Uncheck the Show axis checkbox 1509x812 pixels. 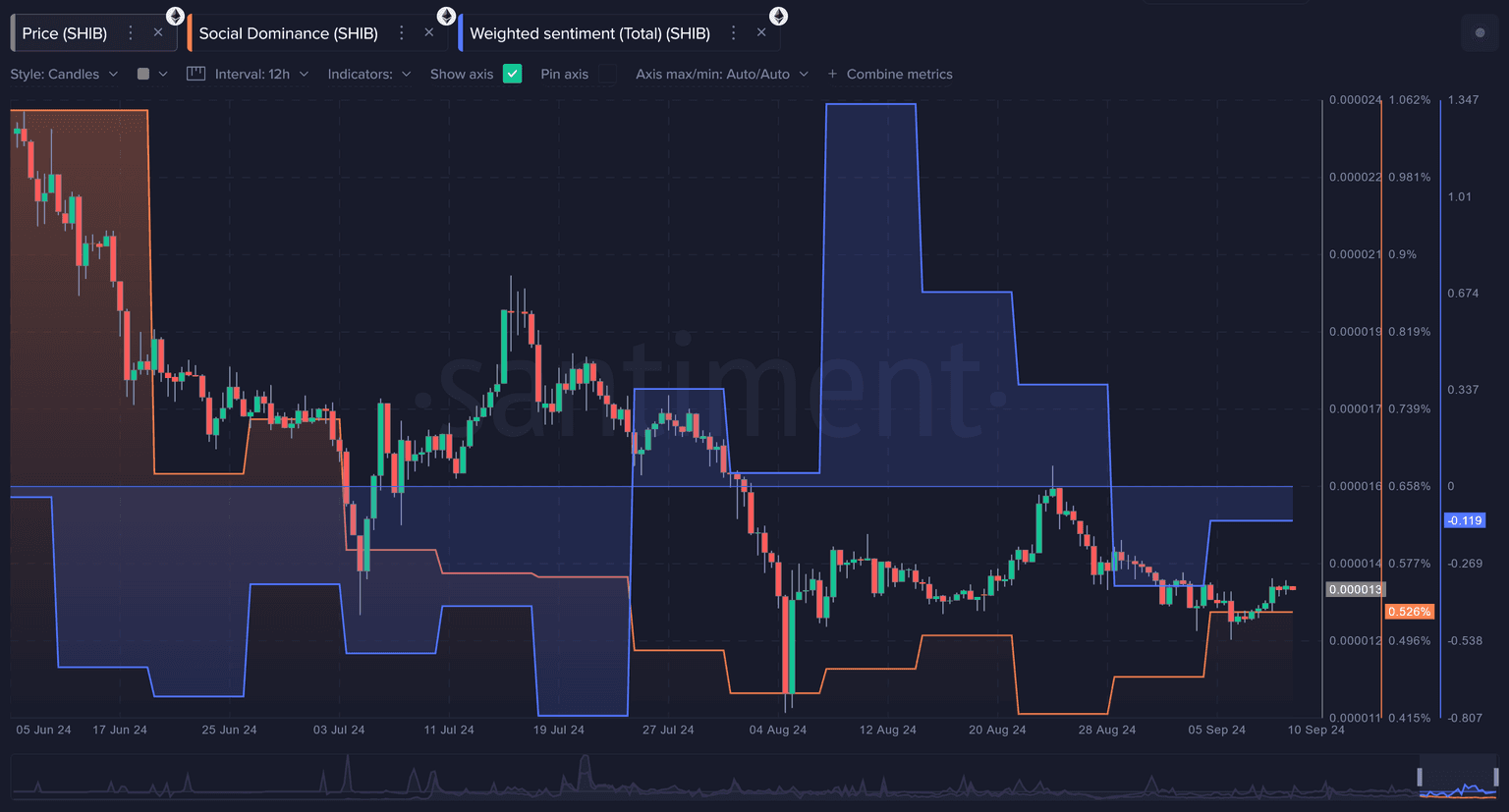click(x=512, y=74)
